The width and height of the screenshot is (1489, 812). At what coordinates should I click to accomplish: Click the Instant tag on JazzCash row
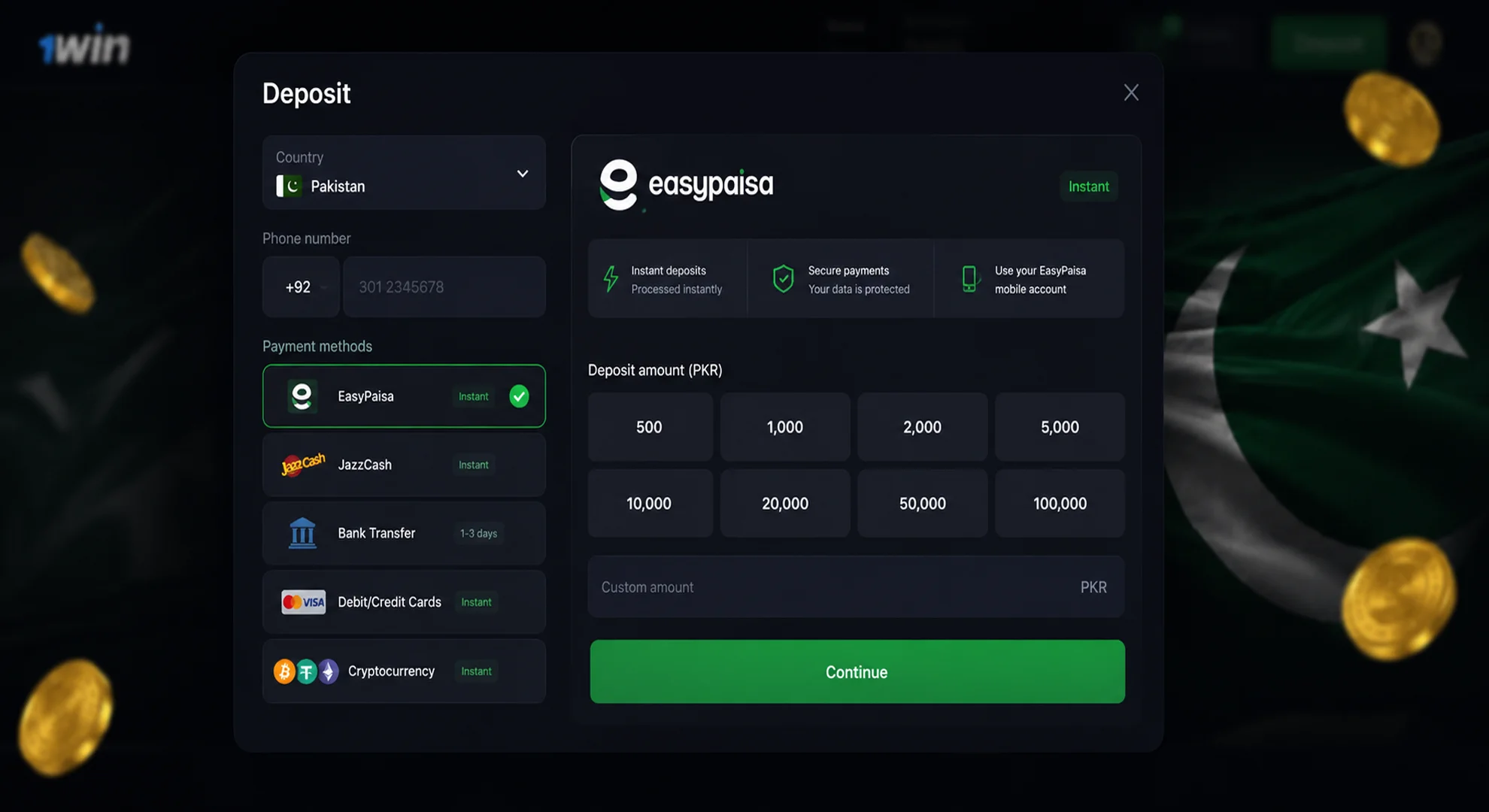pos(474,465)
